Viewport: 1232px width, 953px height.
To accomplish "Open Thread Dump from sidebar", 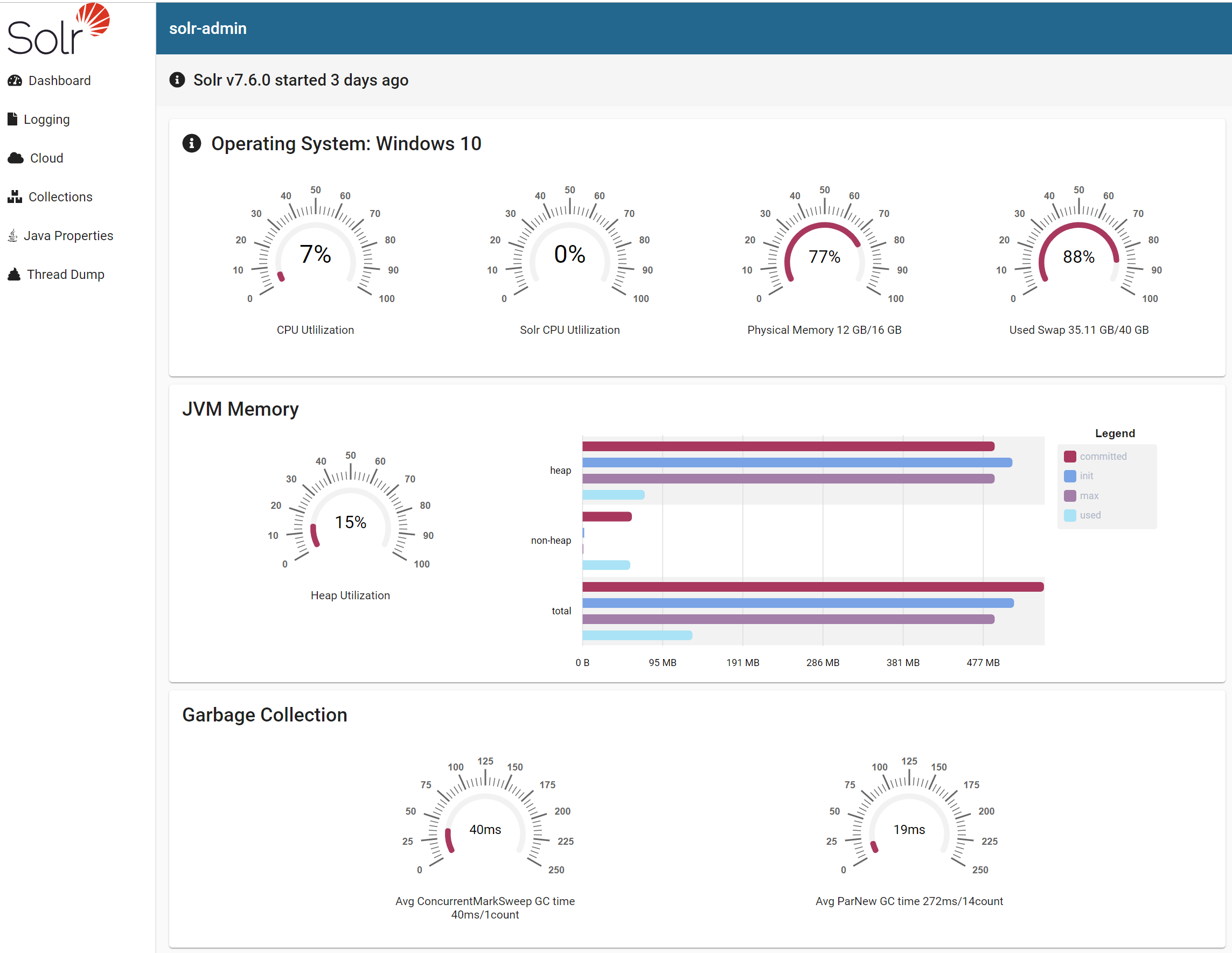I will coord(65,275).
